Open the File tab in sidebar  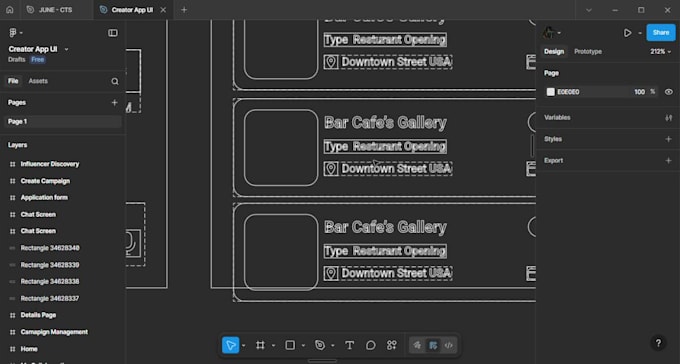(13, 81)
